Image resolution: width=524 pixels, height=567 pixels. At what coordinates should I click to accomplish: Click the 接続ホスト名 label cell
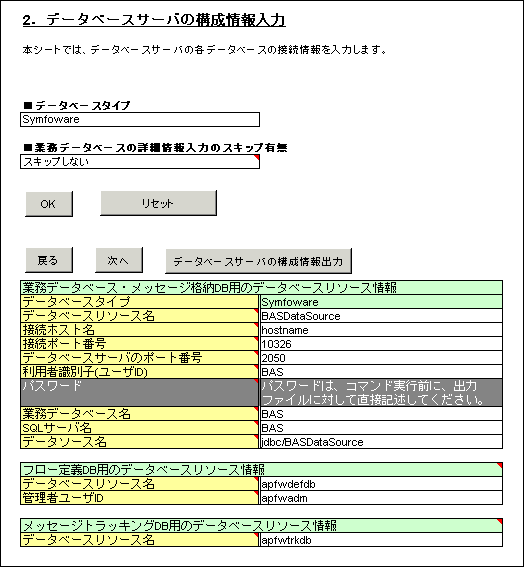pos(140,330)
